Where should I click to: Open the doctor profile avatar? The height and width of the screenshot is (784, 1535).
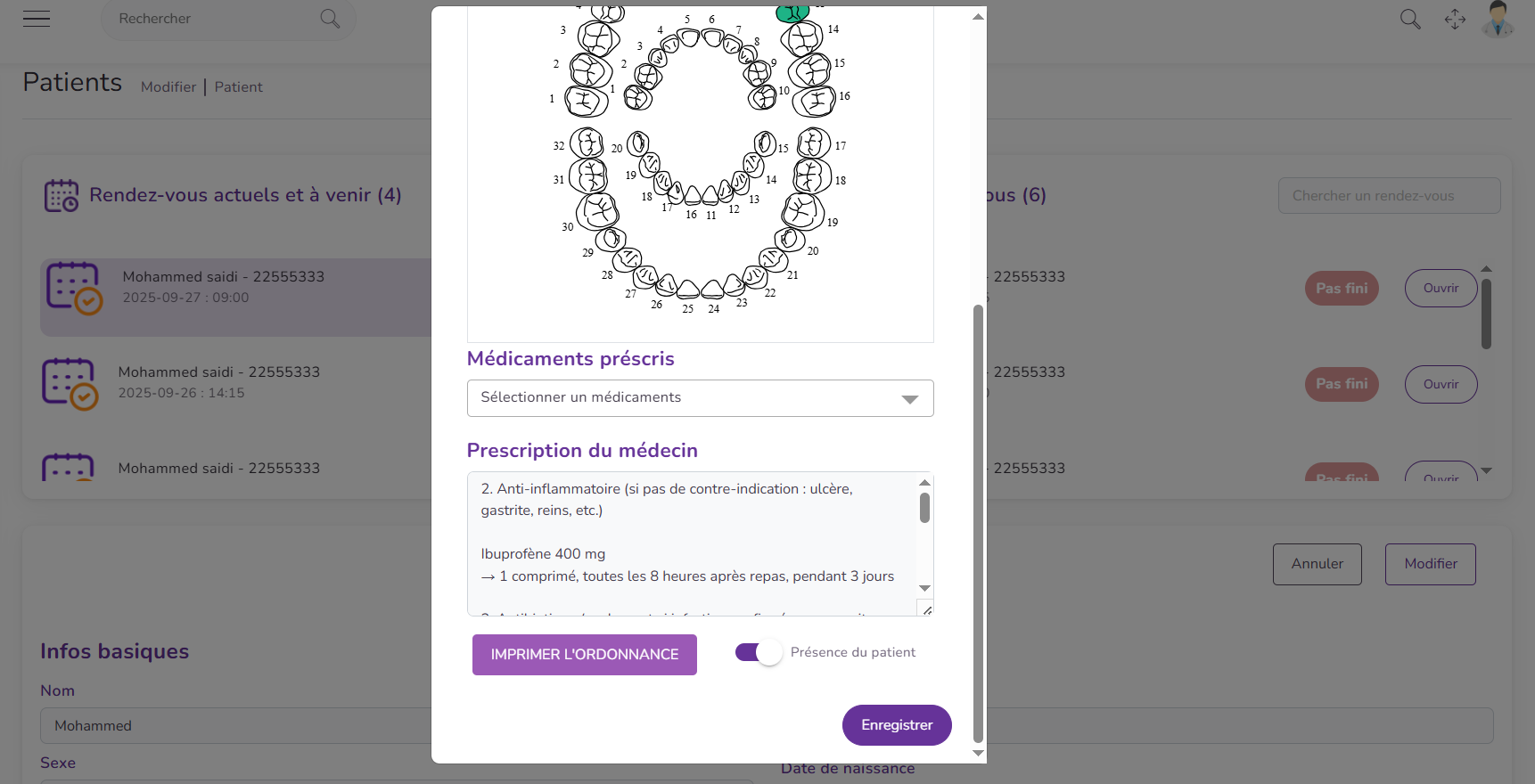click(x=1498, y=19)
